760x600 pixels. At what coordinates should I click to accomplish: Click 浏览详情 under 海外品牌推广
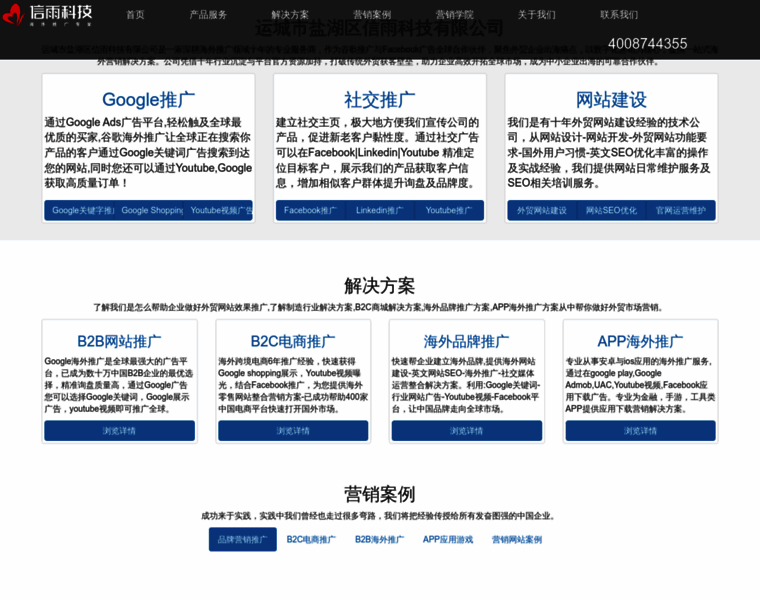coord(466,431)
